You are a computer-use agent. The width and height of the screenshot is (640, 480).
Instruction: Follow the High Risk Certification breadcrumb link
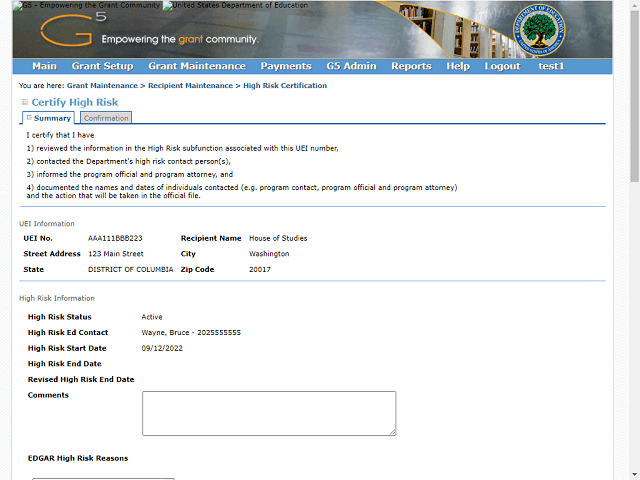tap(285, 86)
